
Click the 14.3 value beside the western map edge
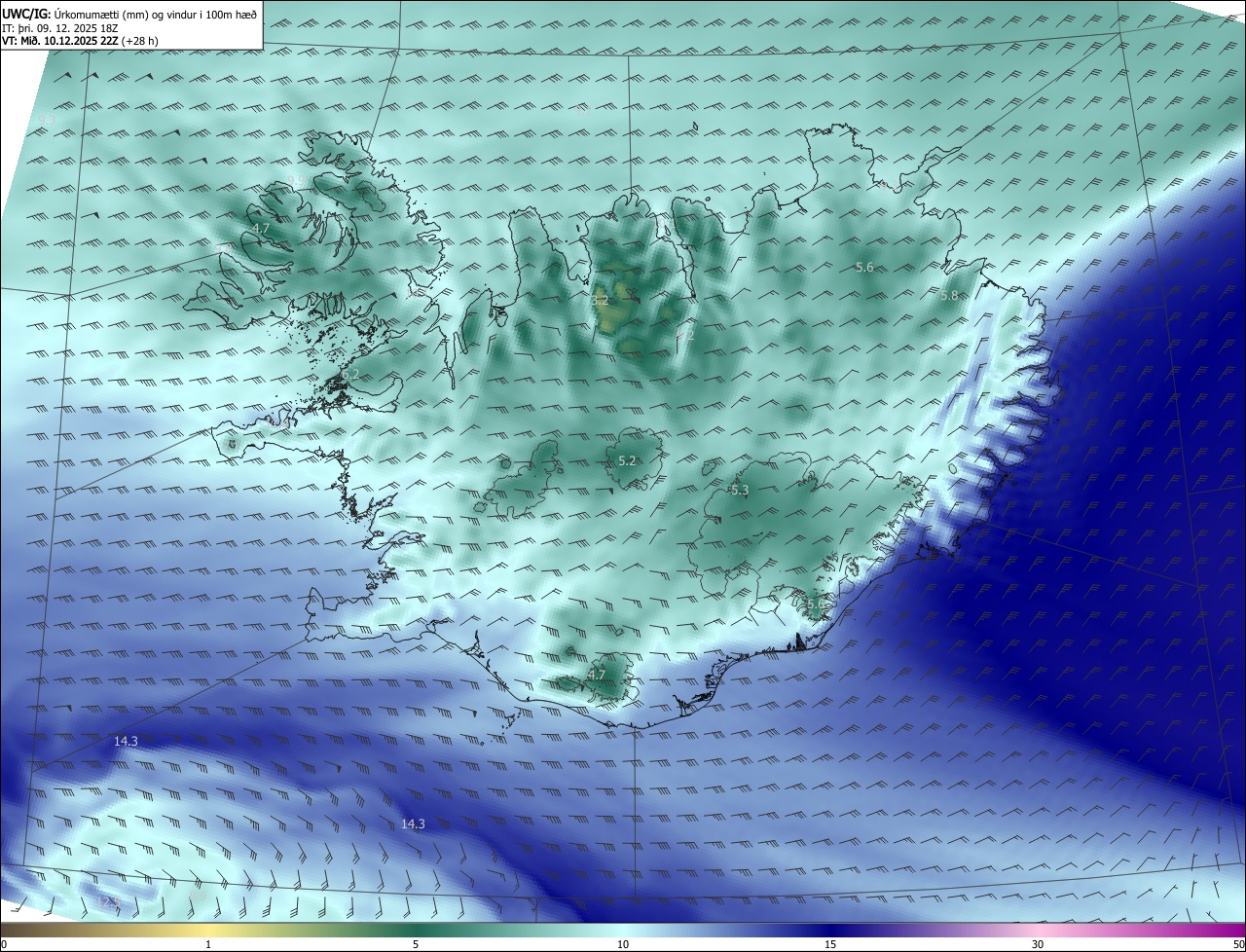coord(126,741)
